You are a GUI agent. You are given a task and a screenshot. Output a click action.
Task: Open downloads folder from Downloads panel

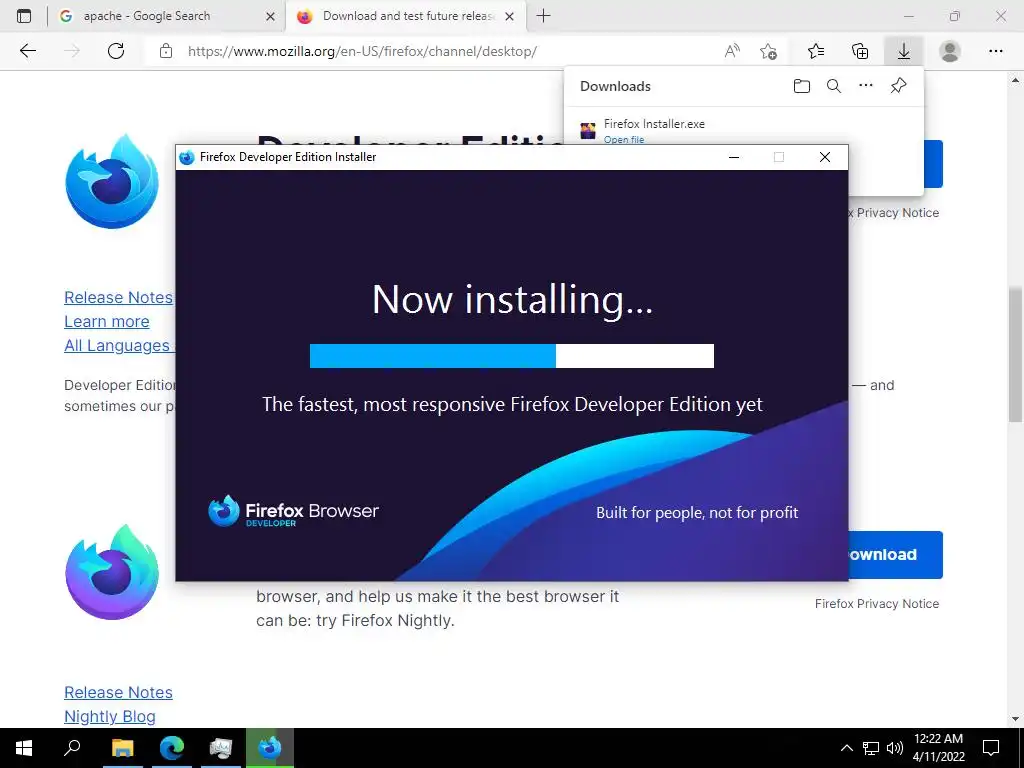click(x=801, y=86)
